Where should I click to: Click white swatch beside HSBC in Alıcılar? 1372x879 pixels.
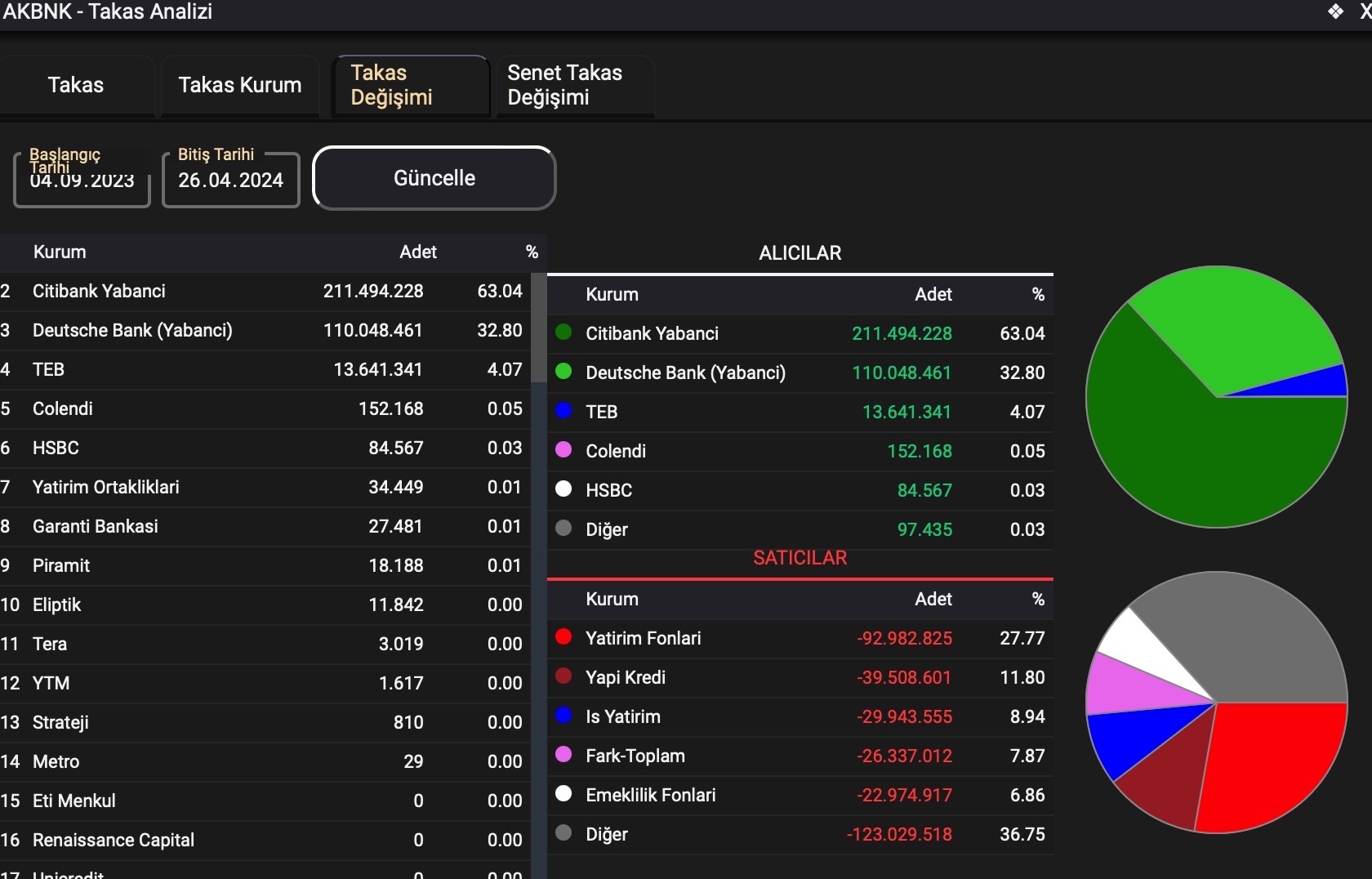click(x=563, y=489)
